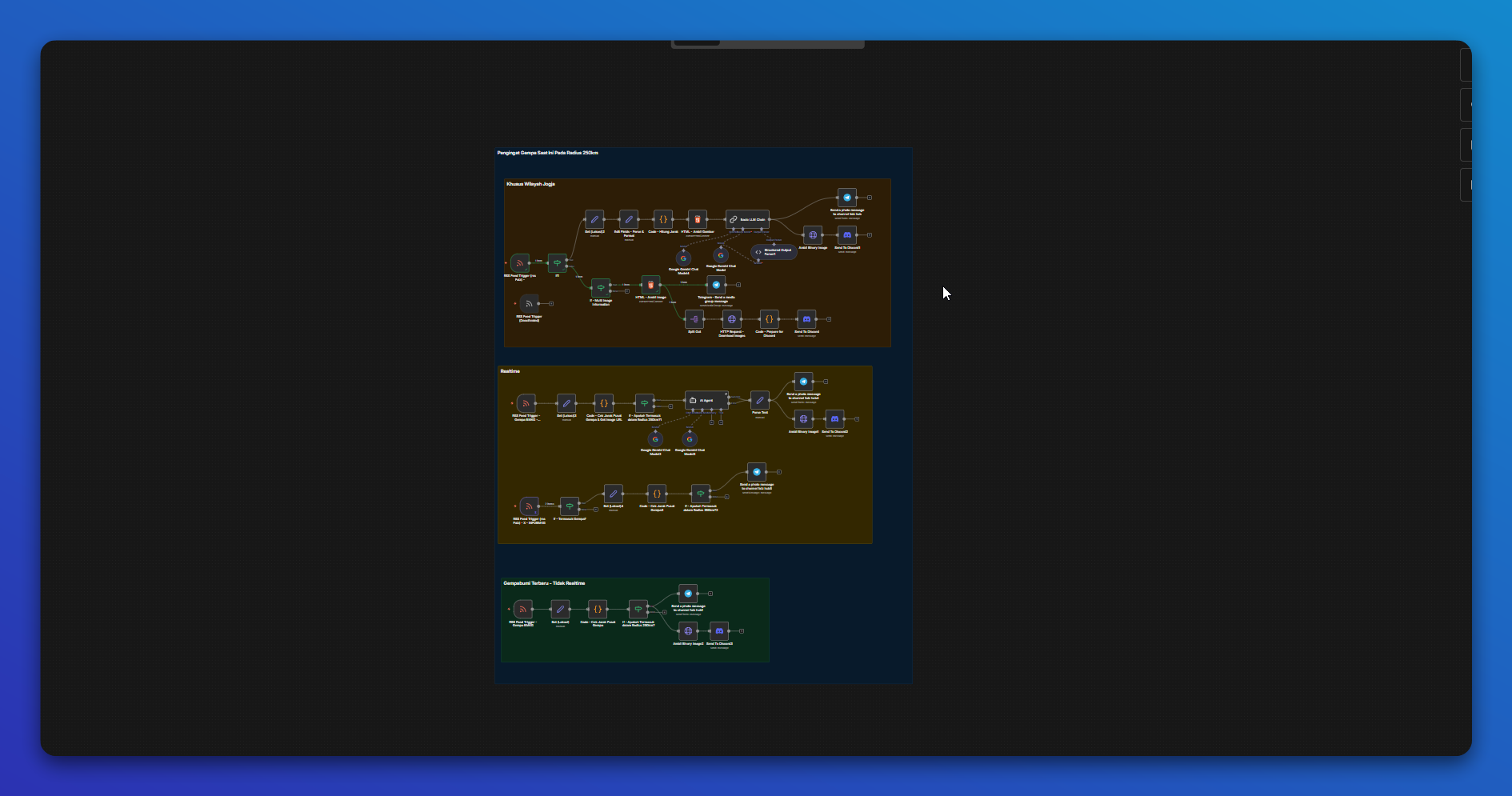
Task: Open the HTML - Ambil Gambar node
Action: 697,220
